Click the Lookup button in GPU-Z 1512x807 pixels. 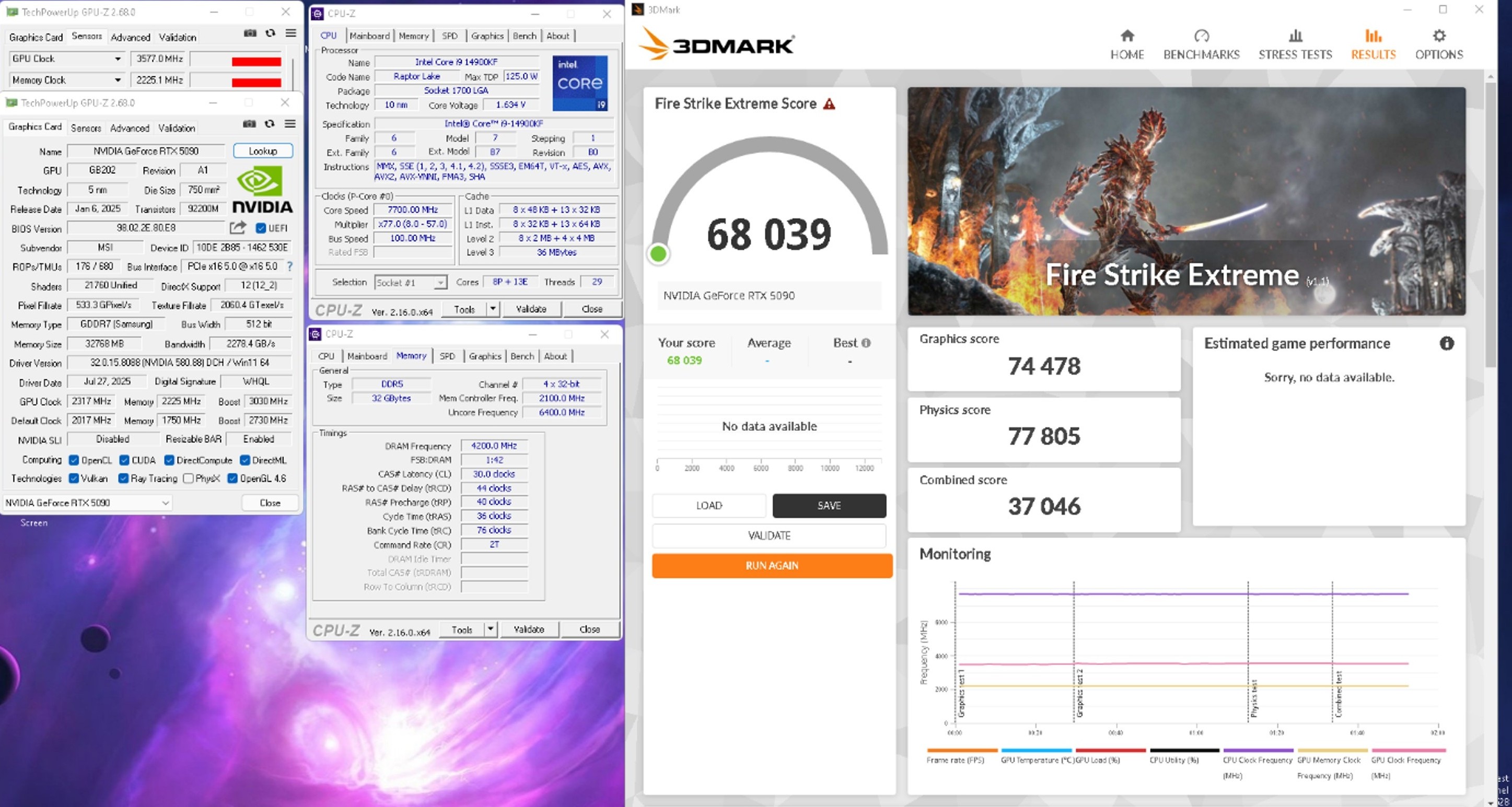click(262, 151)
